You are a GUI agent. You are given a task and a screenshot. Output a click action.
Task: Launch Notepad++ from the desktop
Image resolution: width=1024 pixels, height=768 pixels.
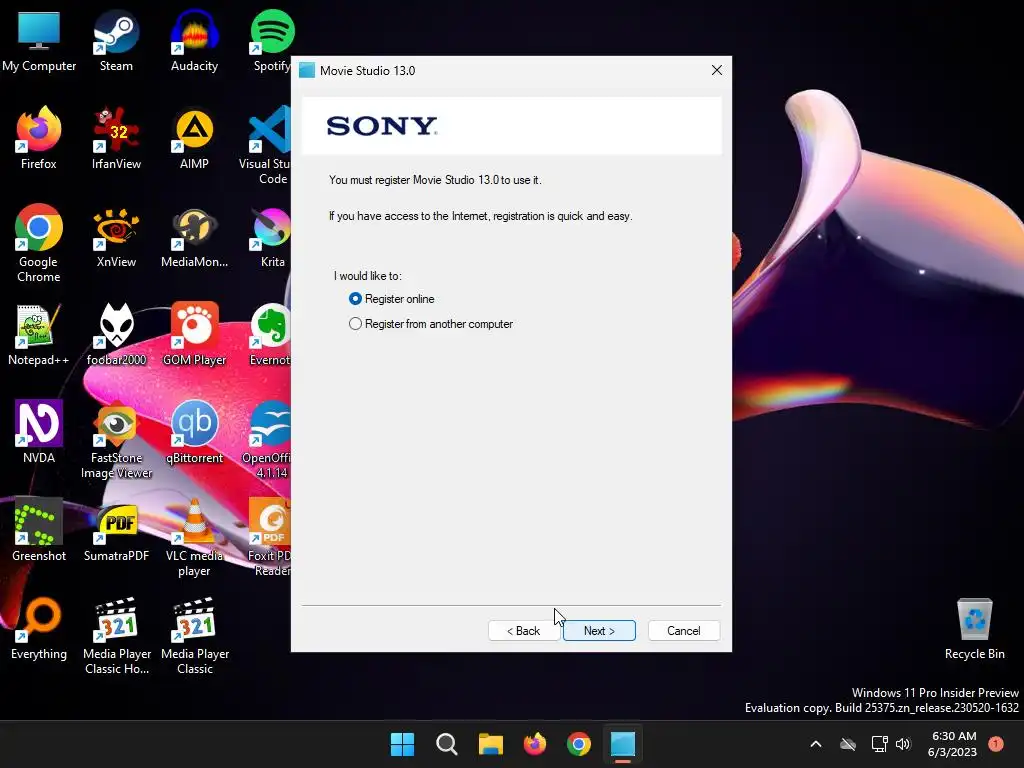pyautogui.click(x=39, y=335)
